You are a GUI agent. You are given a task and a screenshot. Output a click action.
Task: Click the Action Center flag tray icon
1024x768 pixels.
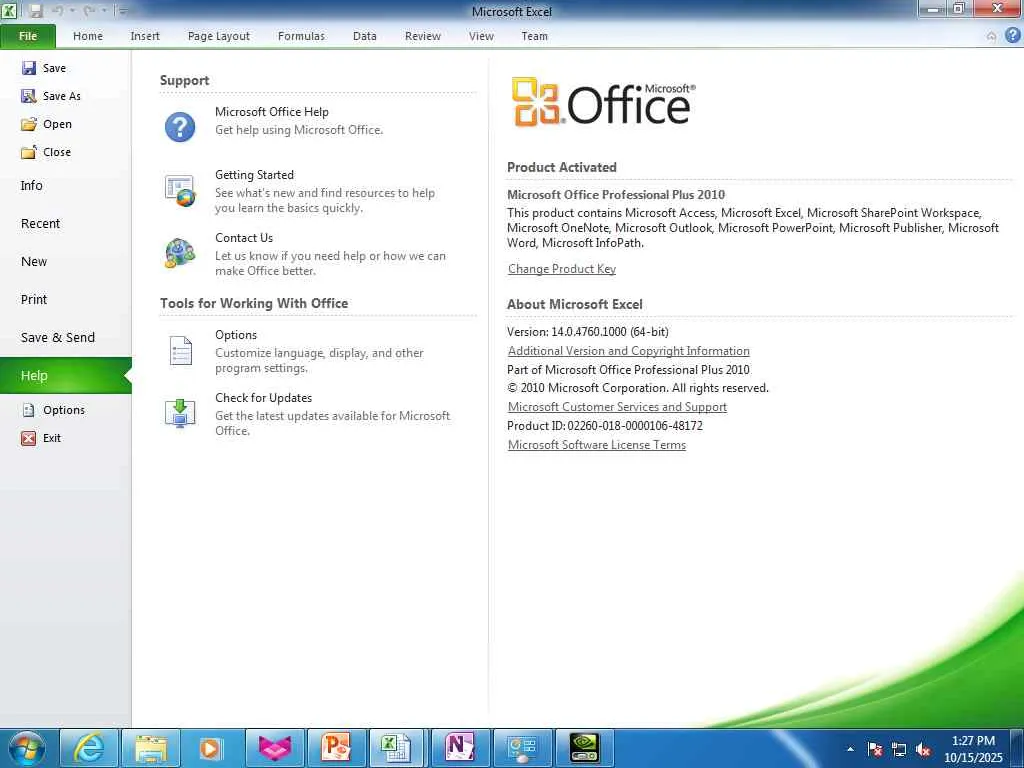875,750
